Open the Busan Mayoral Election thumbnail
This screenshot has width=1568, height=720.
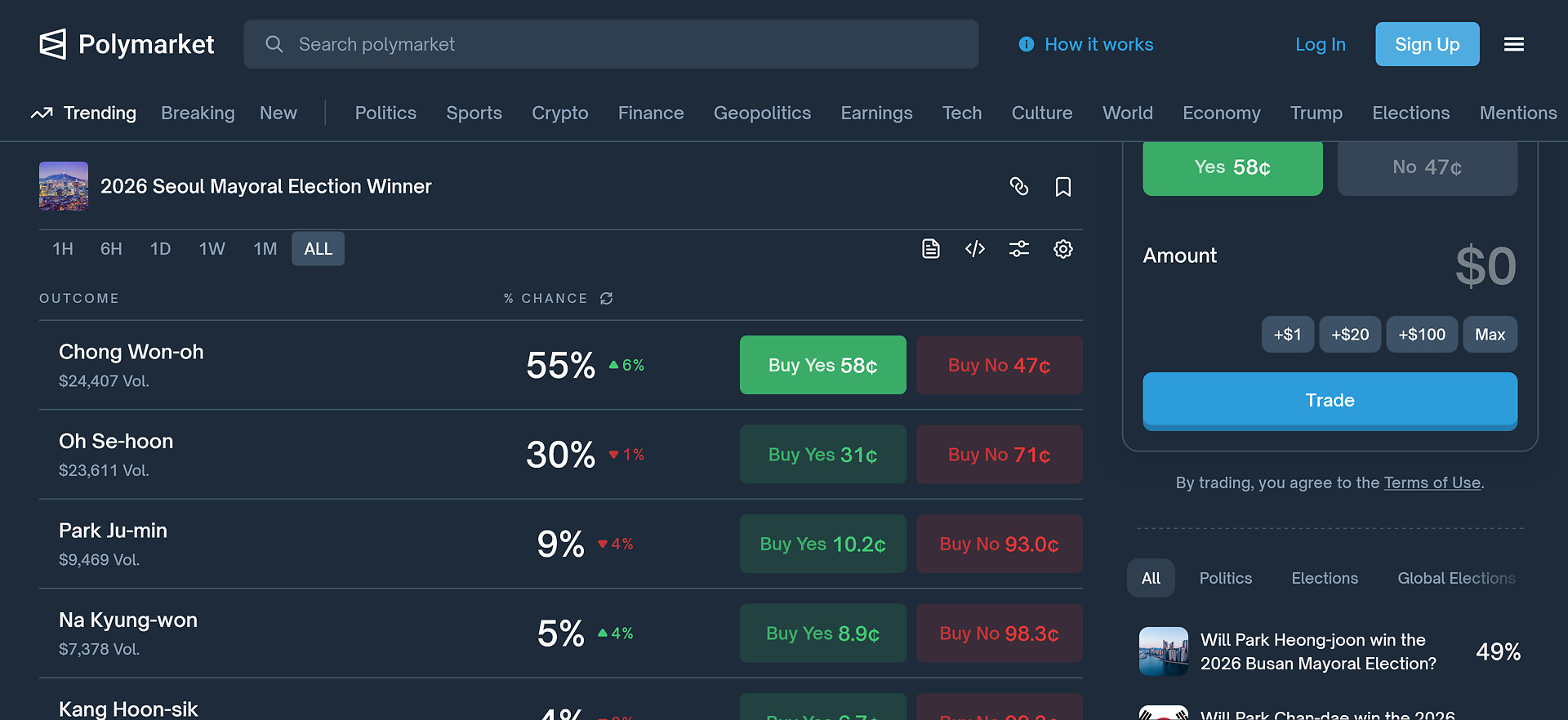(x=1163, y=651)
